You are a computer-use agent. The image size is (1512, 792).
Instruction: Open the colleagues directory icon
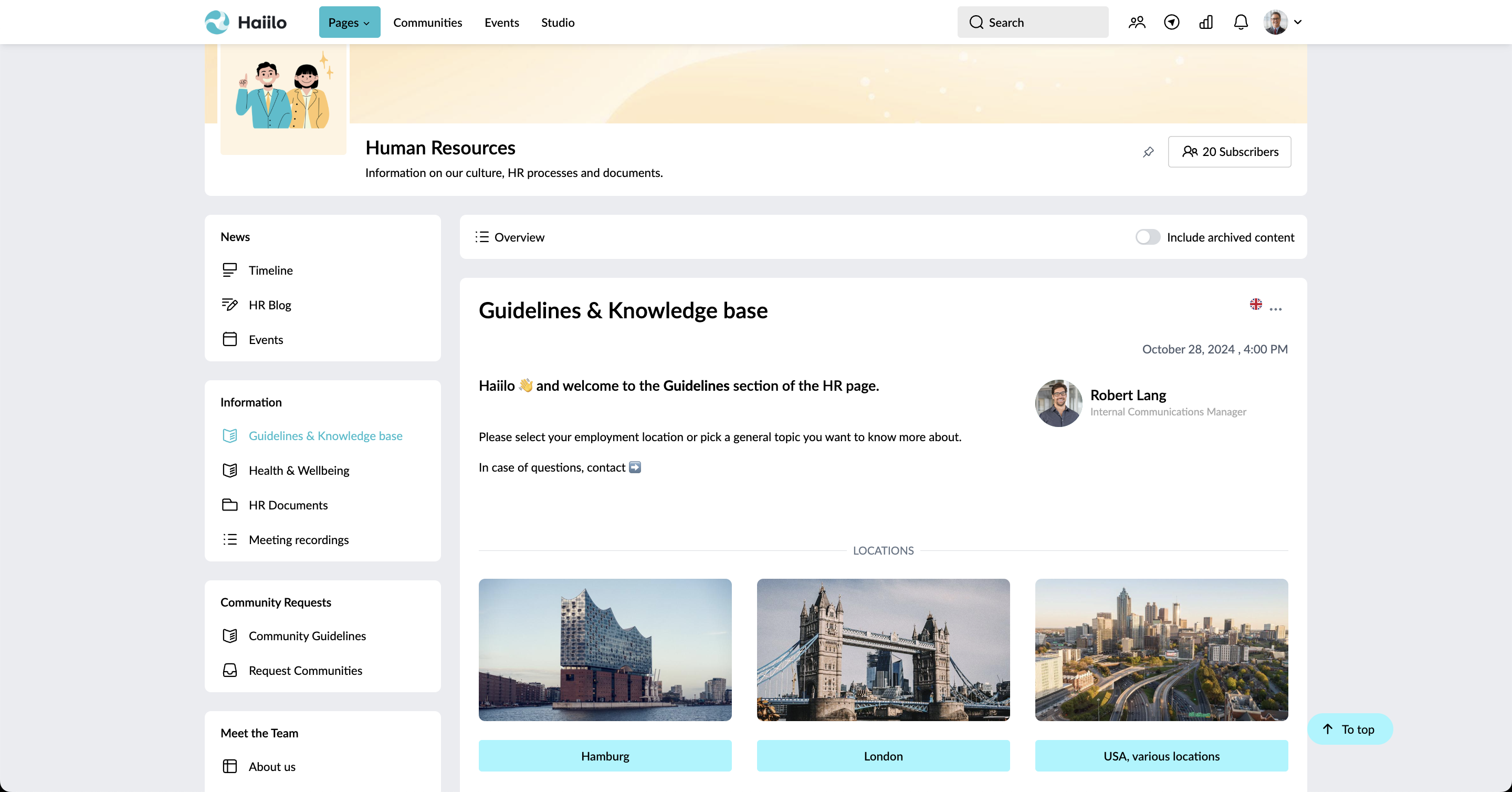tap(1137, 22)
